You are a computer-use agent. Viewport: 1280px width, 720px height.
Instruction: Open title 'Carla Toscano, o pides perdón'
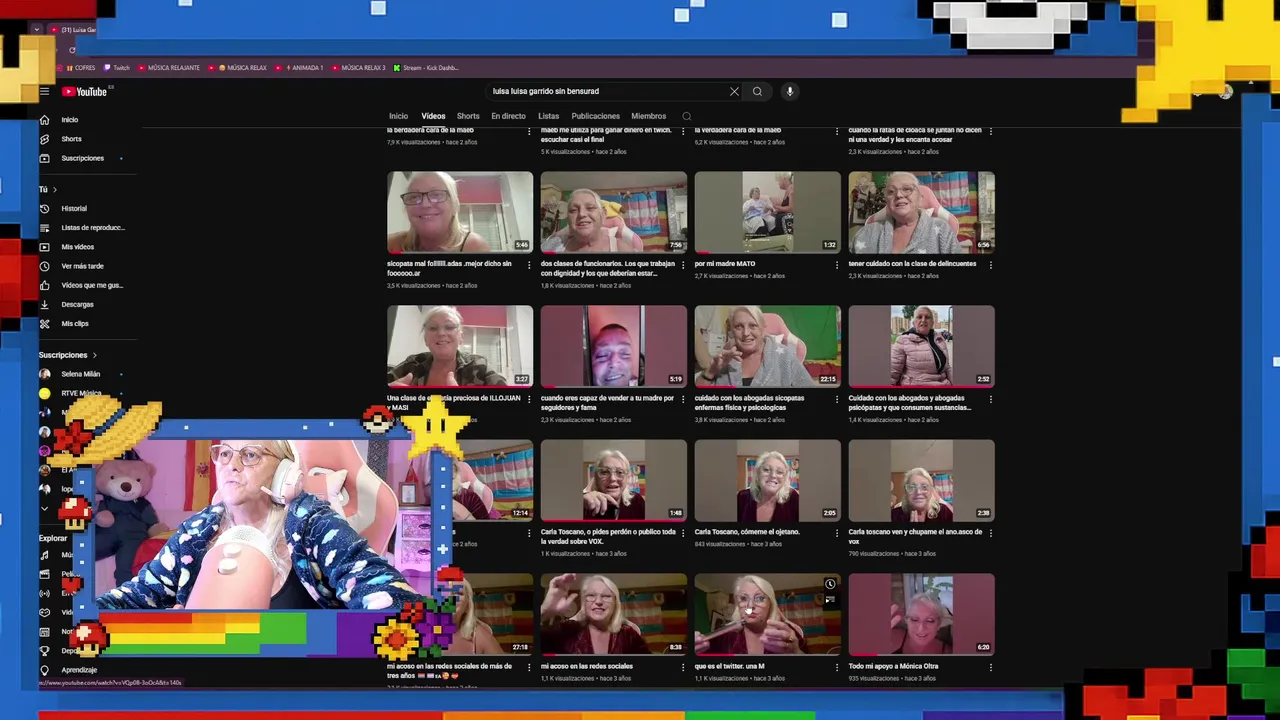(x=608, y=537)
